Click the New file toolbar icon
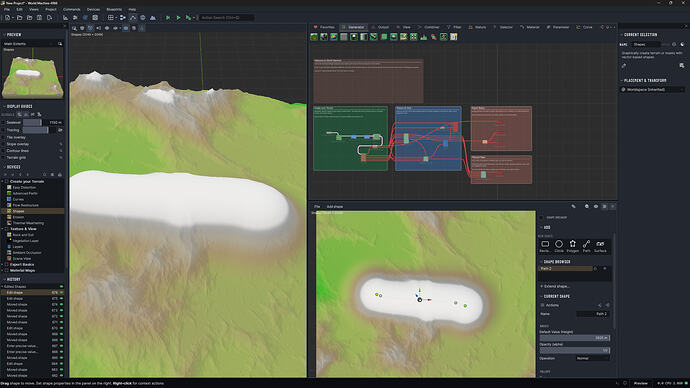Image resolution: width=690 pixels, height=388 pixels. pyautogui.click(x=8, y=18)
